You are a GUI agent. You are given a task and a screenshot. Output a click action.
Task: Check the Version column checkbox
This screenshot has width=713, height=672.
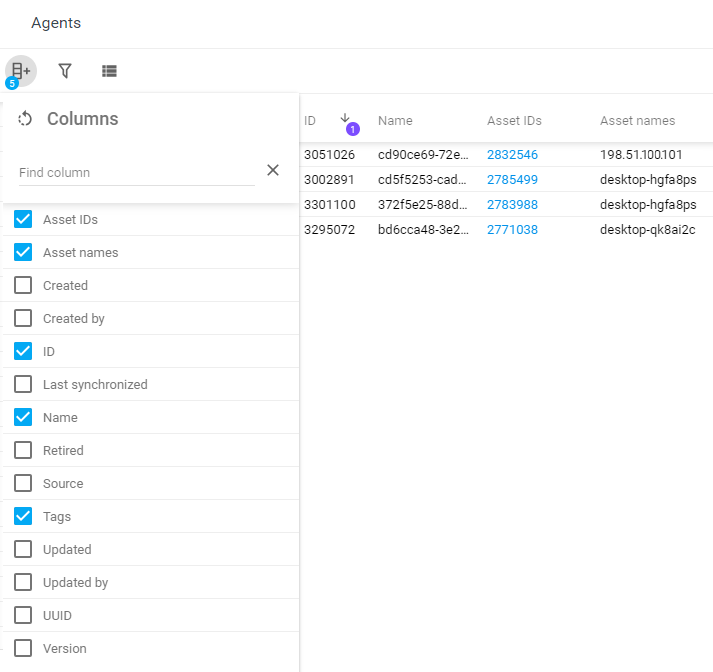point(23,648)
